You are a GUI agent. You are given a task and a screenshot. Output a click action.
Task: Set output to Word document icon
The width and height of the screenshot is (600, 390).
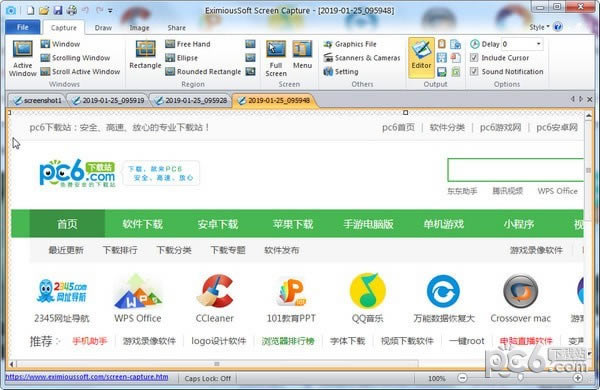tap(455, 44)
